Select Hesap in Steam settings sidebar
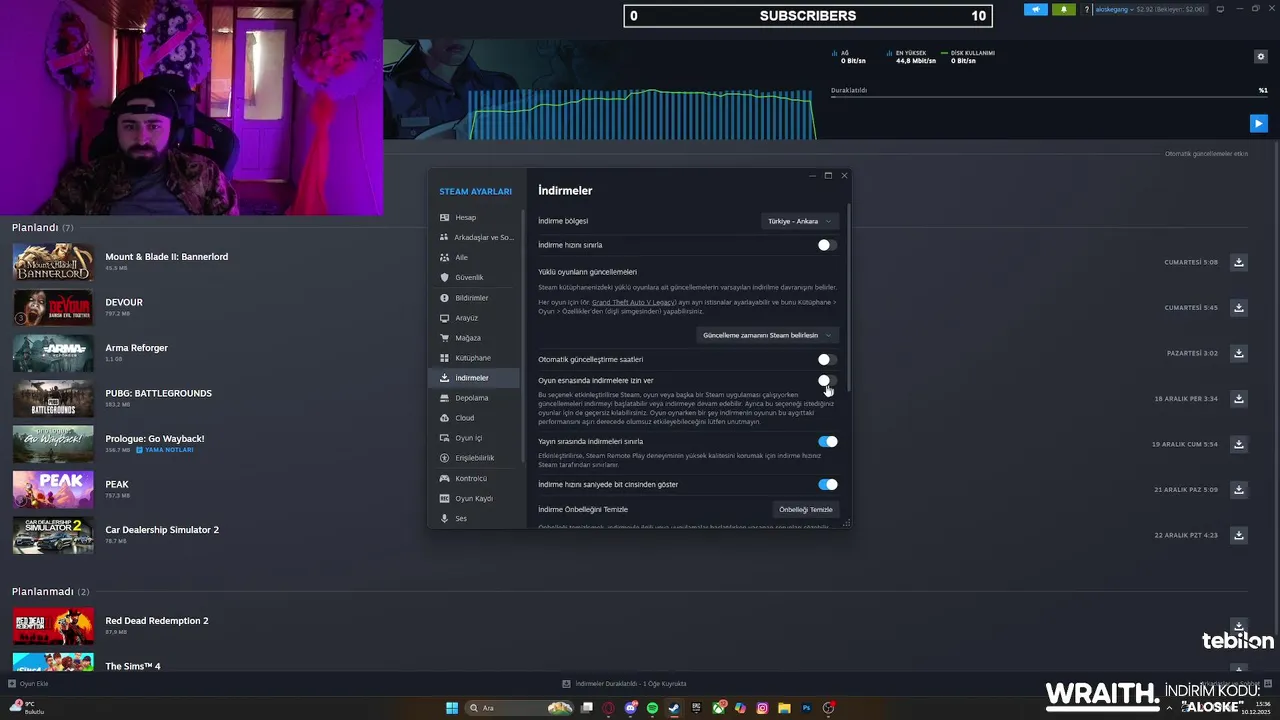This screenshot has height=720, width=1280. 474,217
